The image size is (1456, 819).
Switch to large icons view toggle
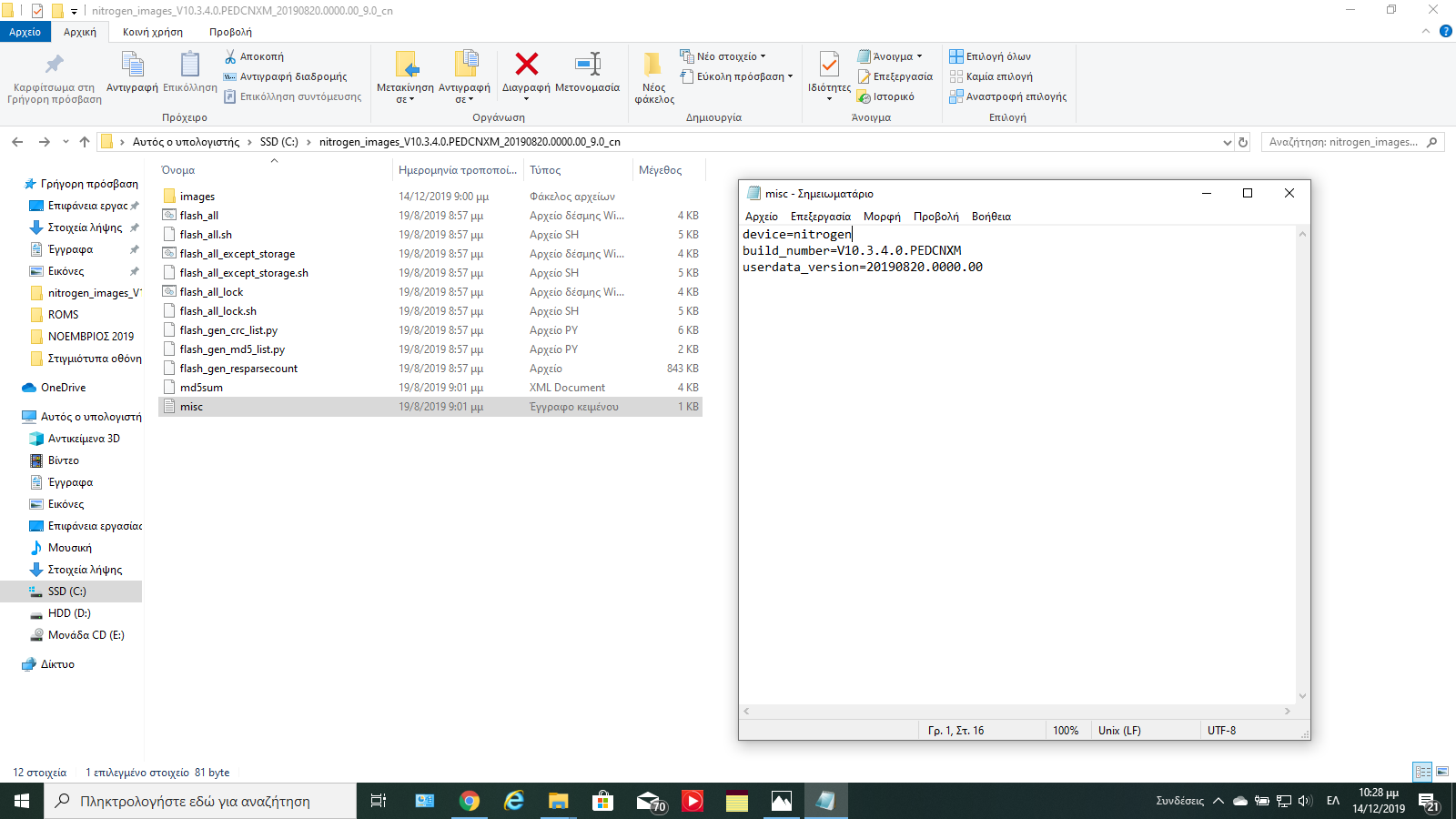(x=1442, y=772)
